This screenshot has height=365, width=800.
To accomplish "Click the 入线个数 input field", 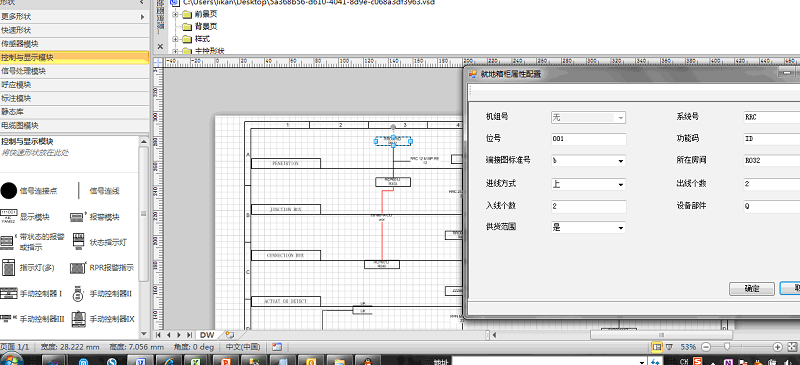I will tap(588, 206).
